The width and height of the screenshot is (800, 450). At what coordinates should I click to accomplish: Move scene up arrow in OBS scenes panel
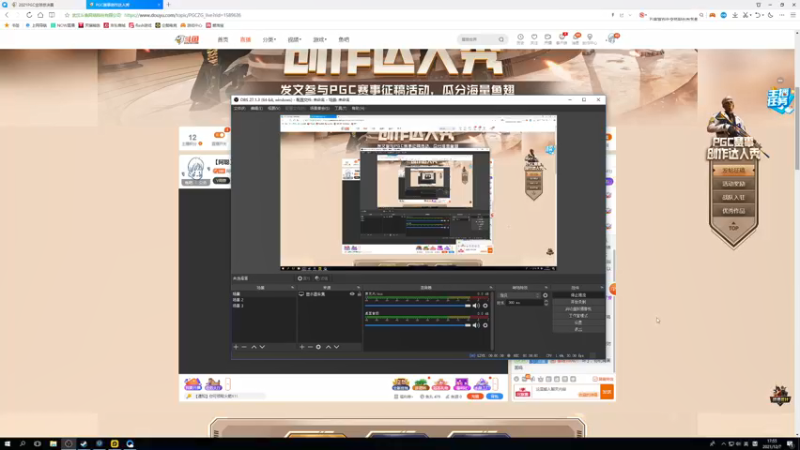tap(254, 347)
